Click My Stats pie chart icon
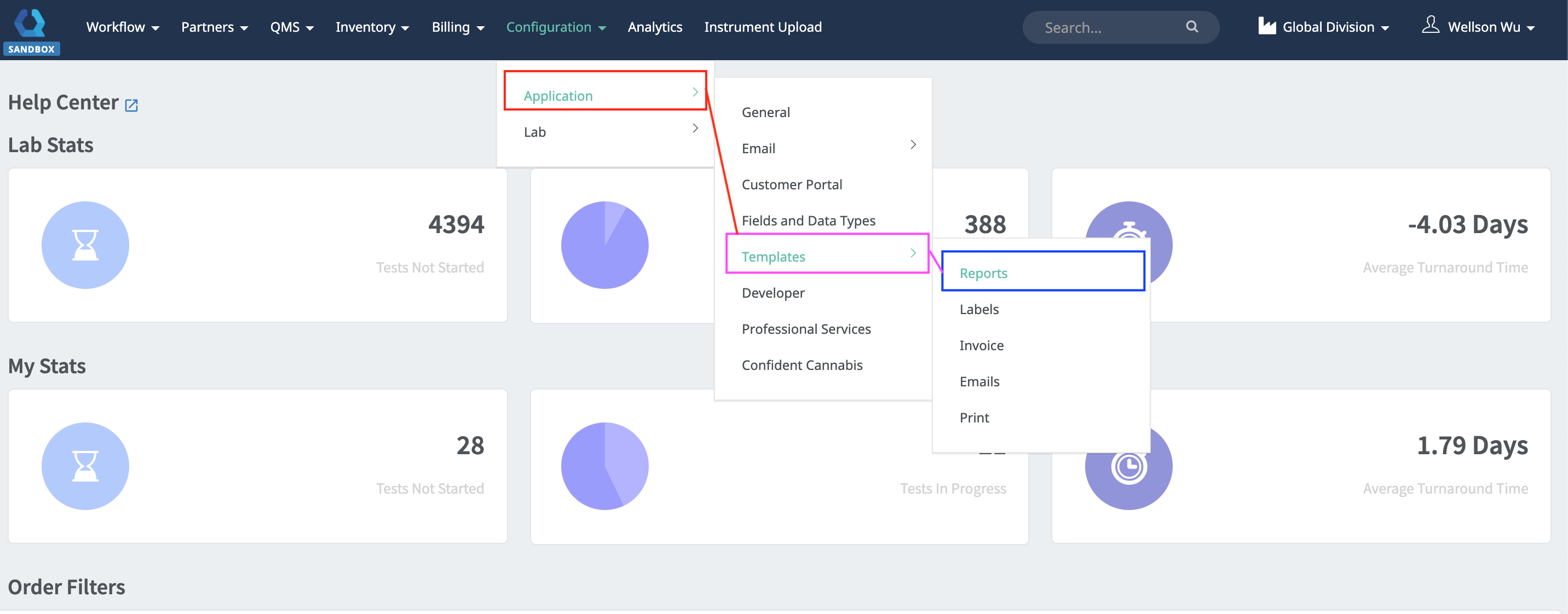The image size is (1568, 614). [x=604, y=466]
